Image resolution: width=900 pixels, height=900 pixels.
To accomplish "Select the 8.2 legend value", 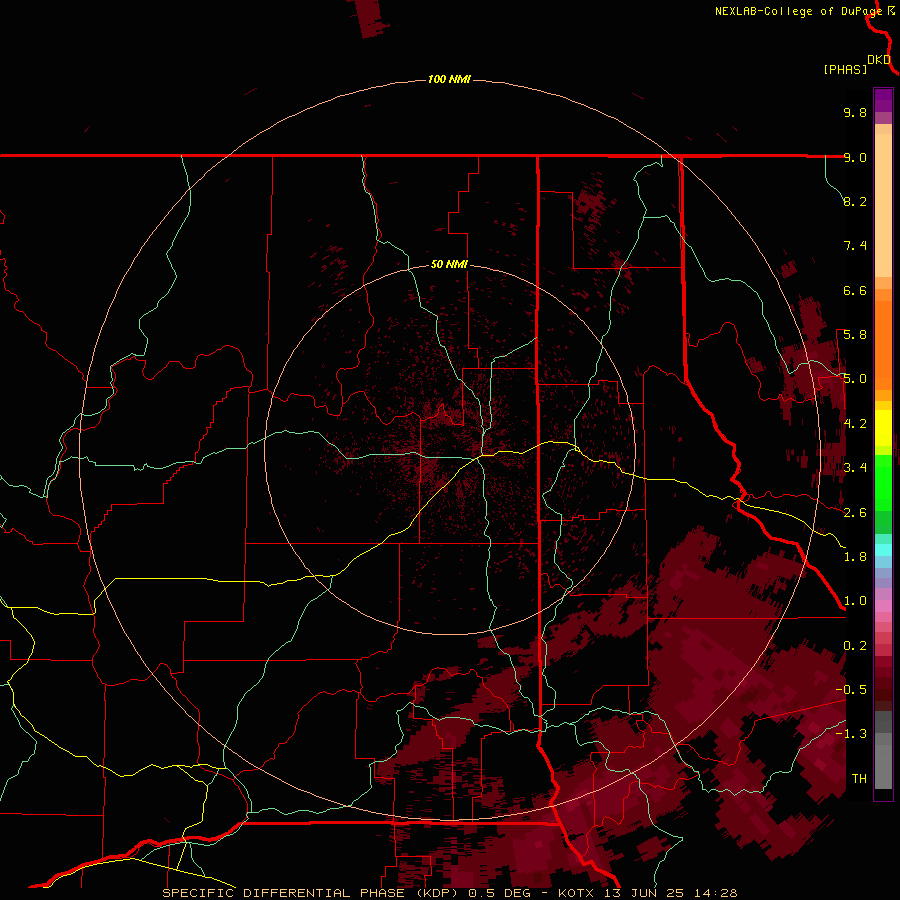I will pyautogui.click(x=855, y=201).
